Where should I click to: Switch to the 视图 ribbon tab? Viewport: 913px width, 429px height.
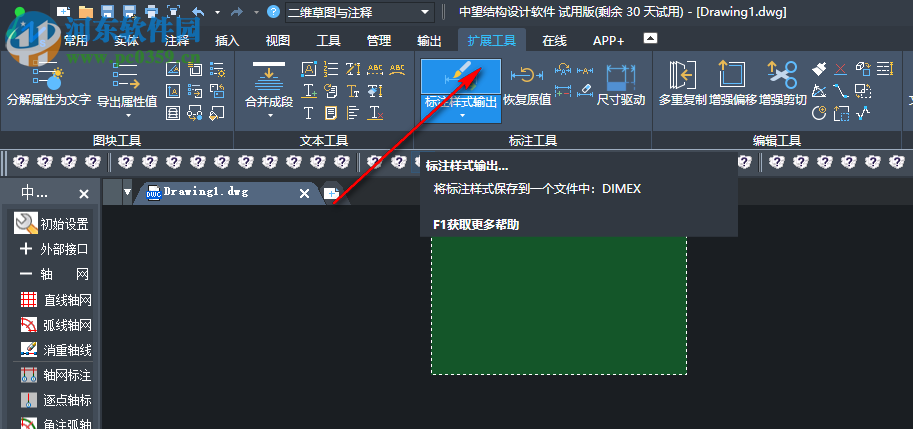click(x=278, y=40)
